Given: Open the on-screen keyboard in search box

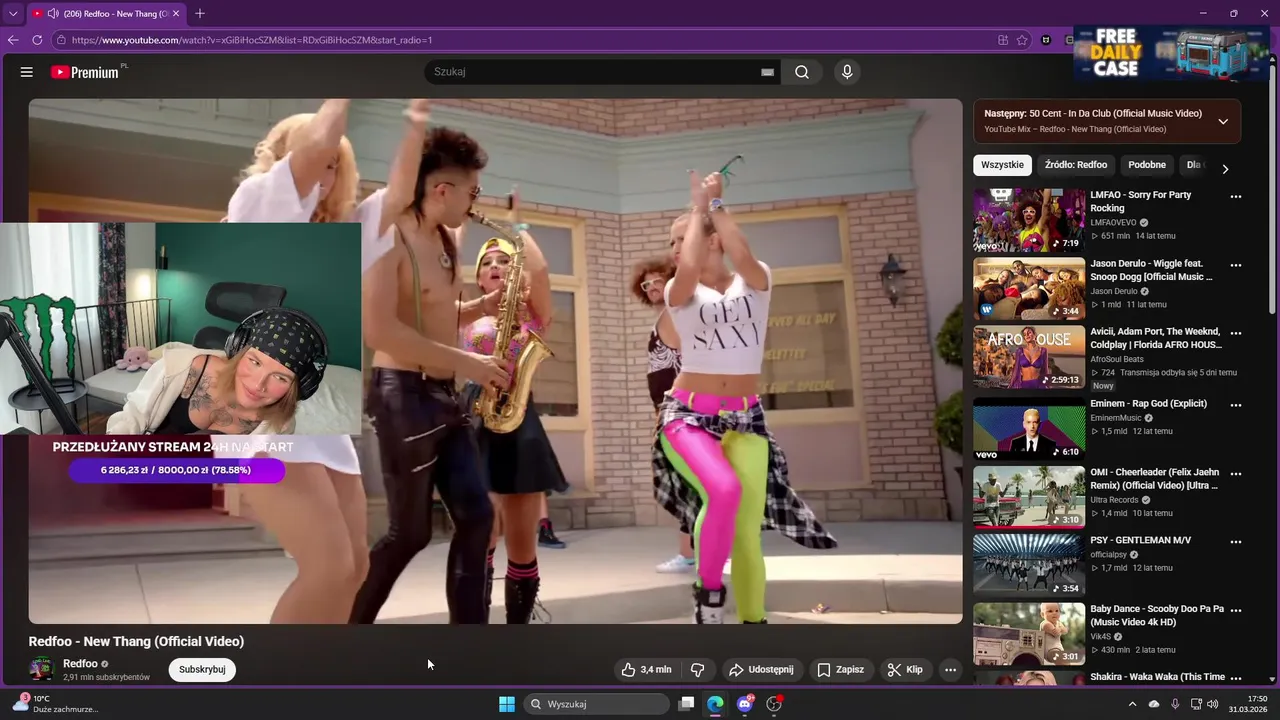Looking at the screenshot, I should [767, 72].
